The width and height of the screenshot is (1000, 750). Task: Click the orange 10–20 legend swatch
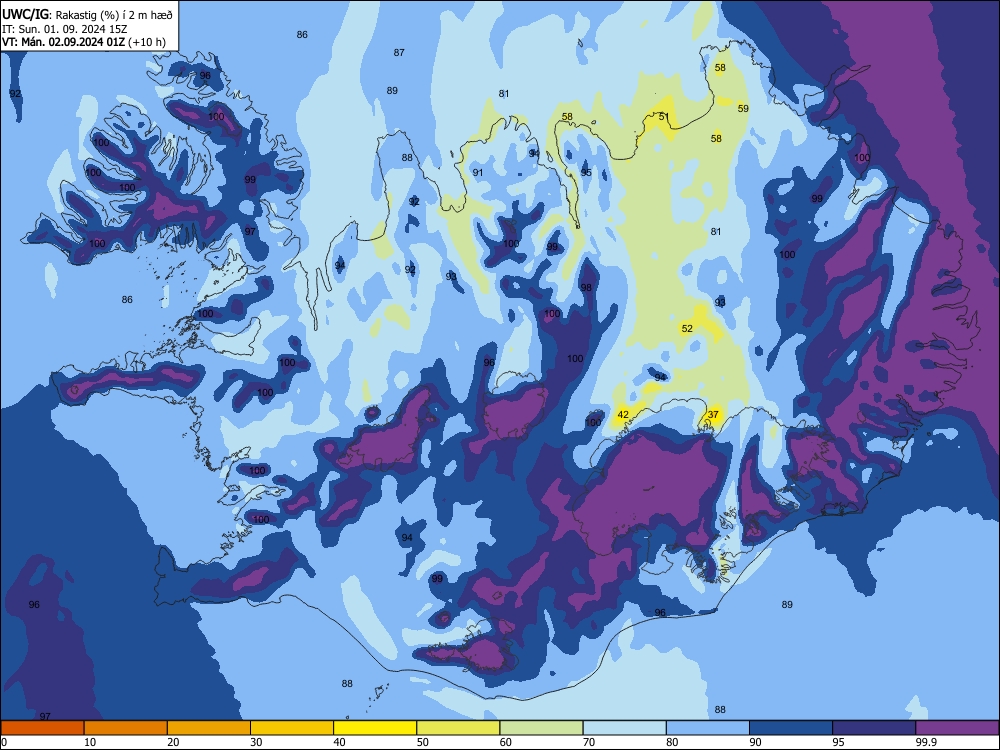(126, 728)
